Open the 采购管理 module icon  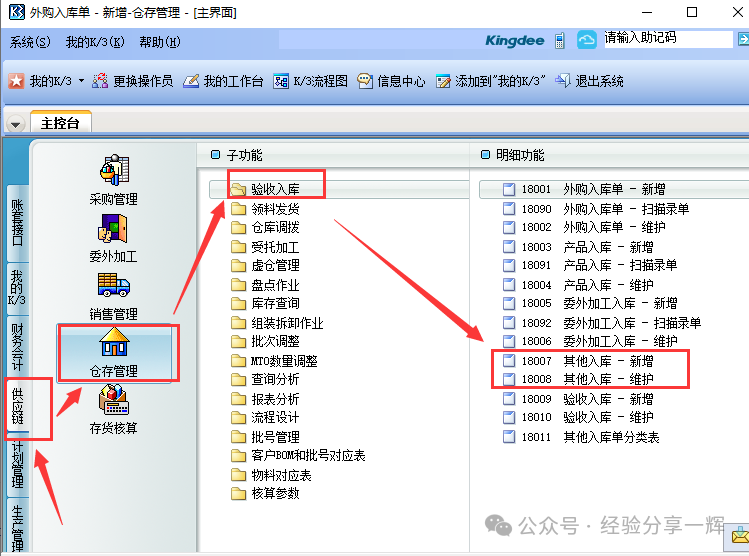click(113, 172)
